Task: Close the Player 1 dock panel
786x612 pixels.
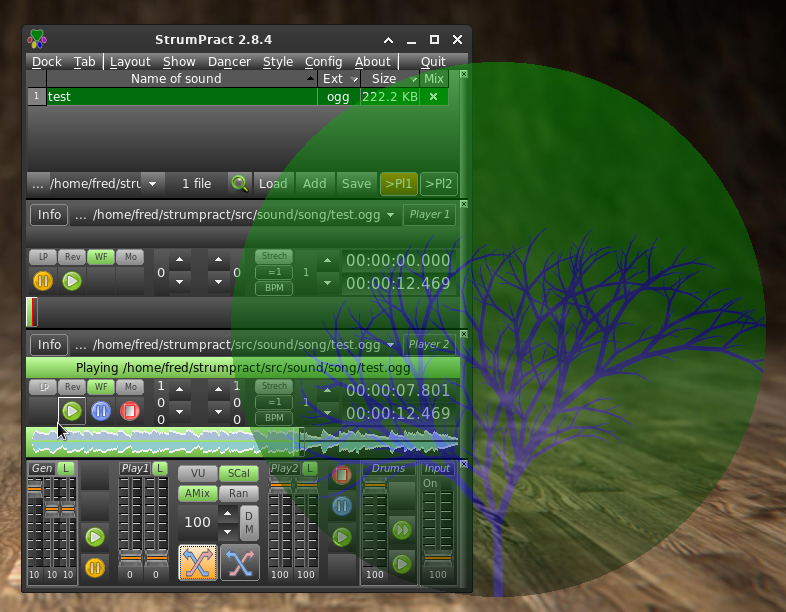Action: pos(464,204)
